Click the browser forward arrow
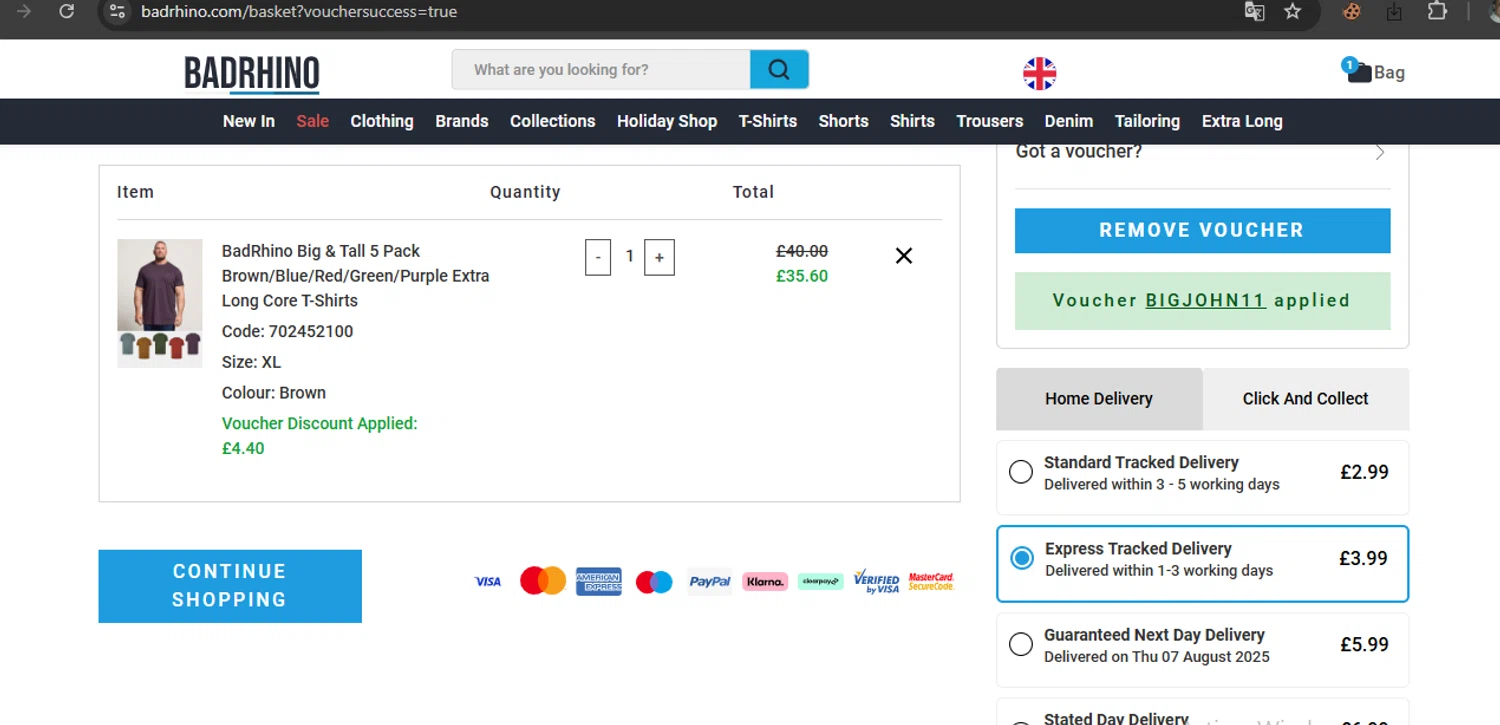Viewport: 1500px width, 725px height. (24, 12)
